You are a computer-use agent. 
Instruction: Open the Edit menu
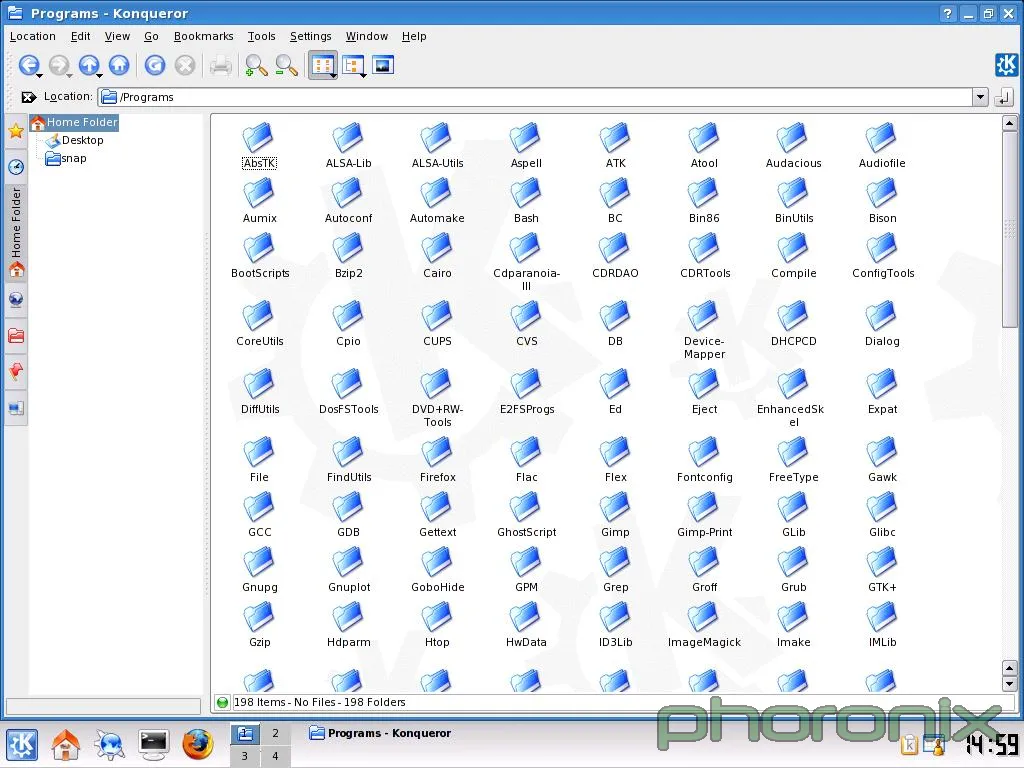point(80,36)
